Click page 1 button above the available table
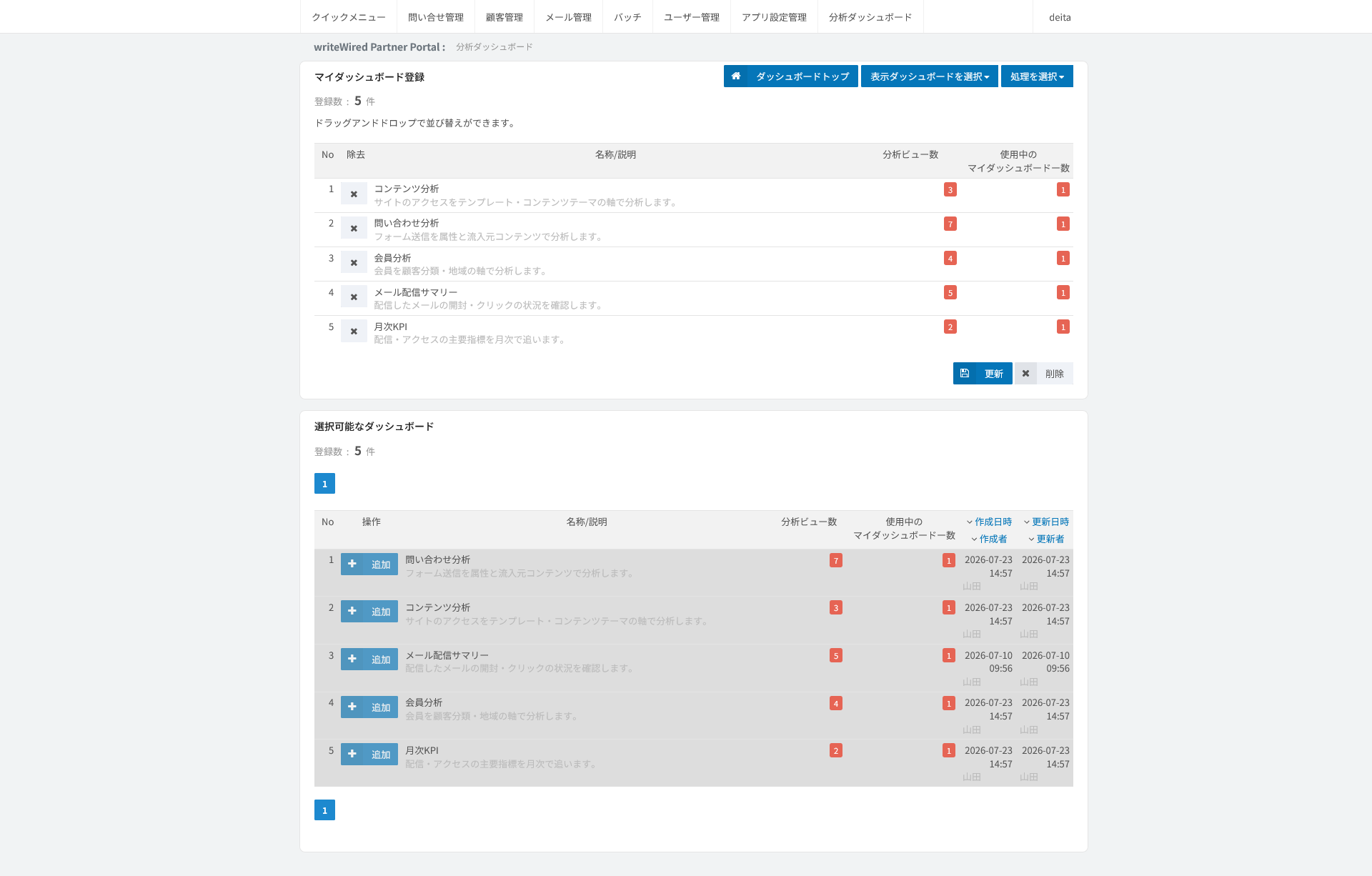 tap(324, 484)
